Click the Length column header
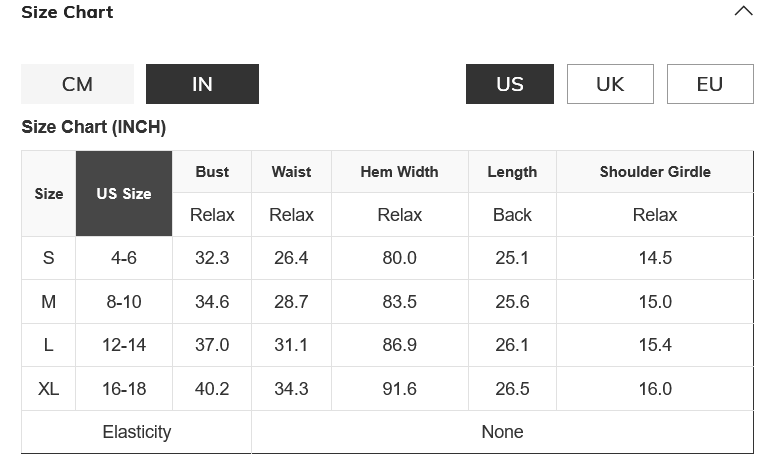The image size is (766, 465). 512,172
